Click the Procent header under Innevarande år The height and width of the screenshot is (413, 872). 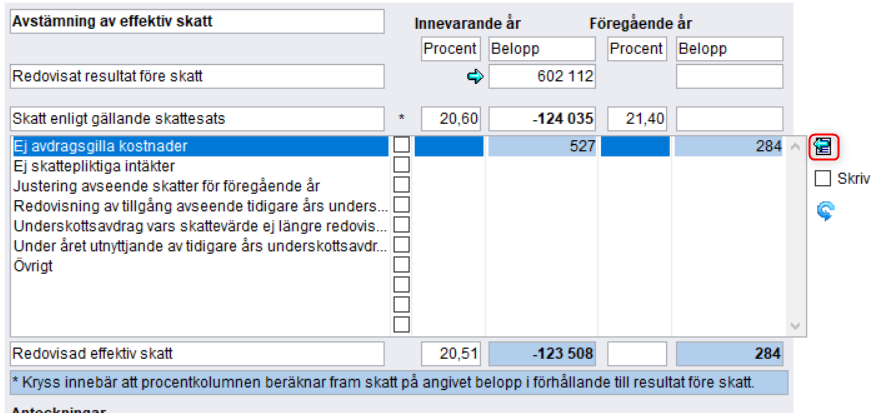451,49
